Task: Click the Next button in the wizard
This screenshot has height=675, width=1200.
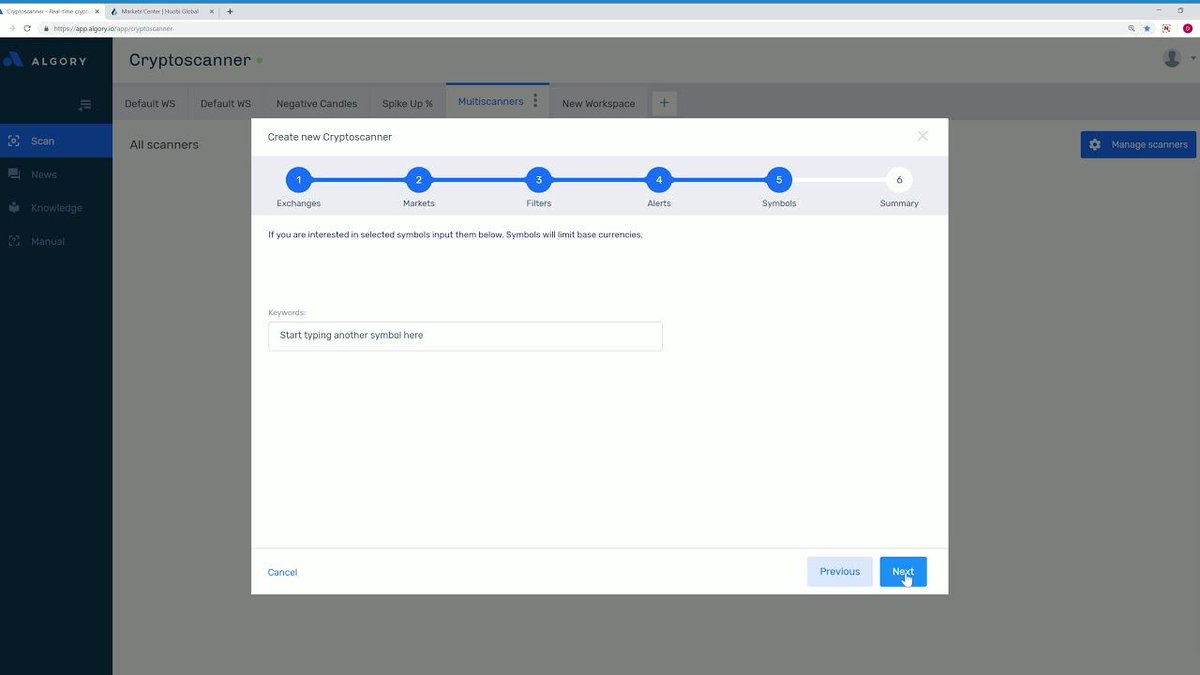Action: 903,571
